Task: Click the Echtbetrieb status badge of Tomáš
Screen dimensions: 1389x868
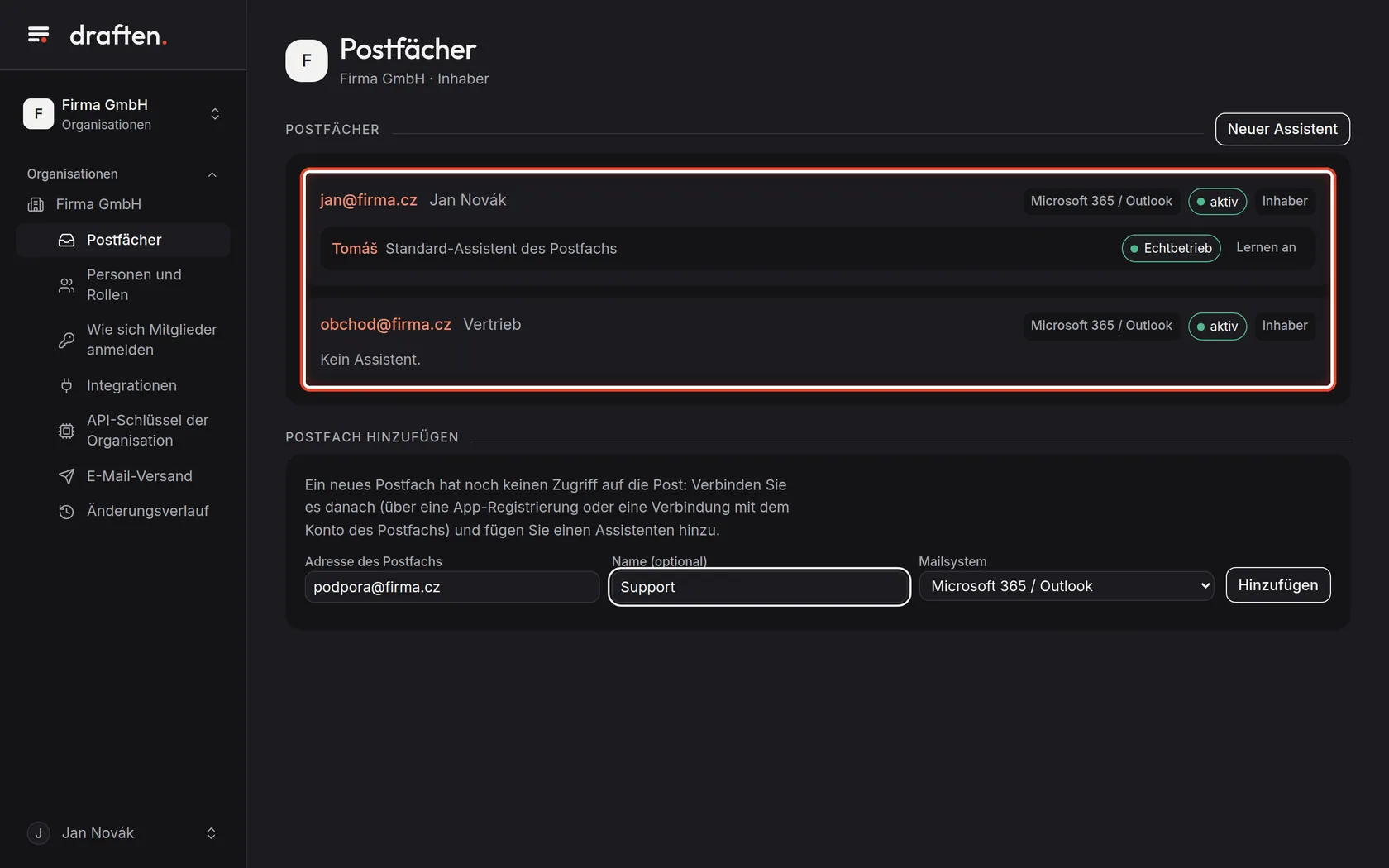Action: point(1171,248)
